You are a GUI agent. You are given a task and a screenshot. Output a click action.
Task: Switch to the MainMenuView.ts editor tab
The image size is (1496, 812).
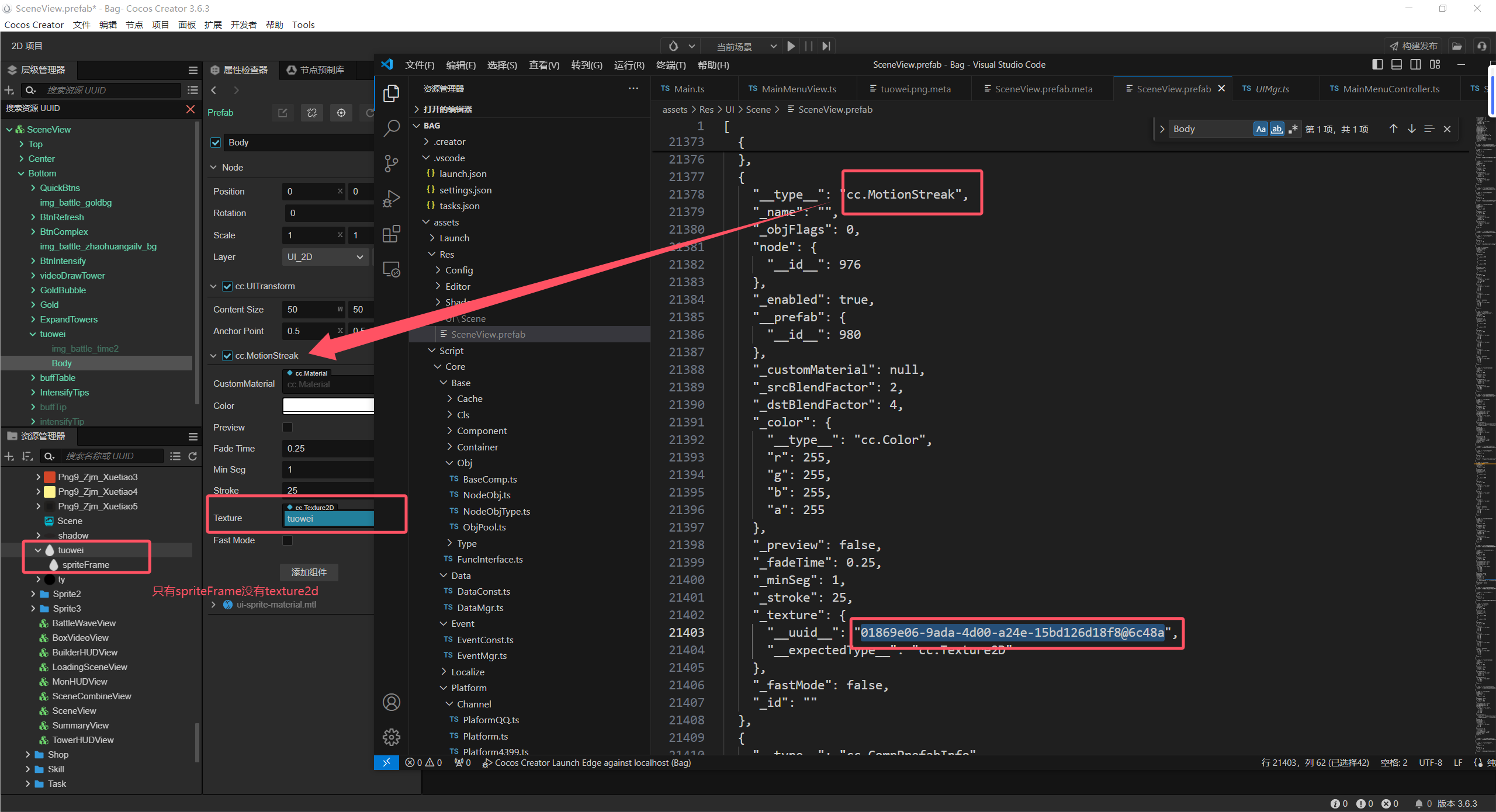coord(798,89)
